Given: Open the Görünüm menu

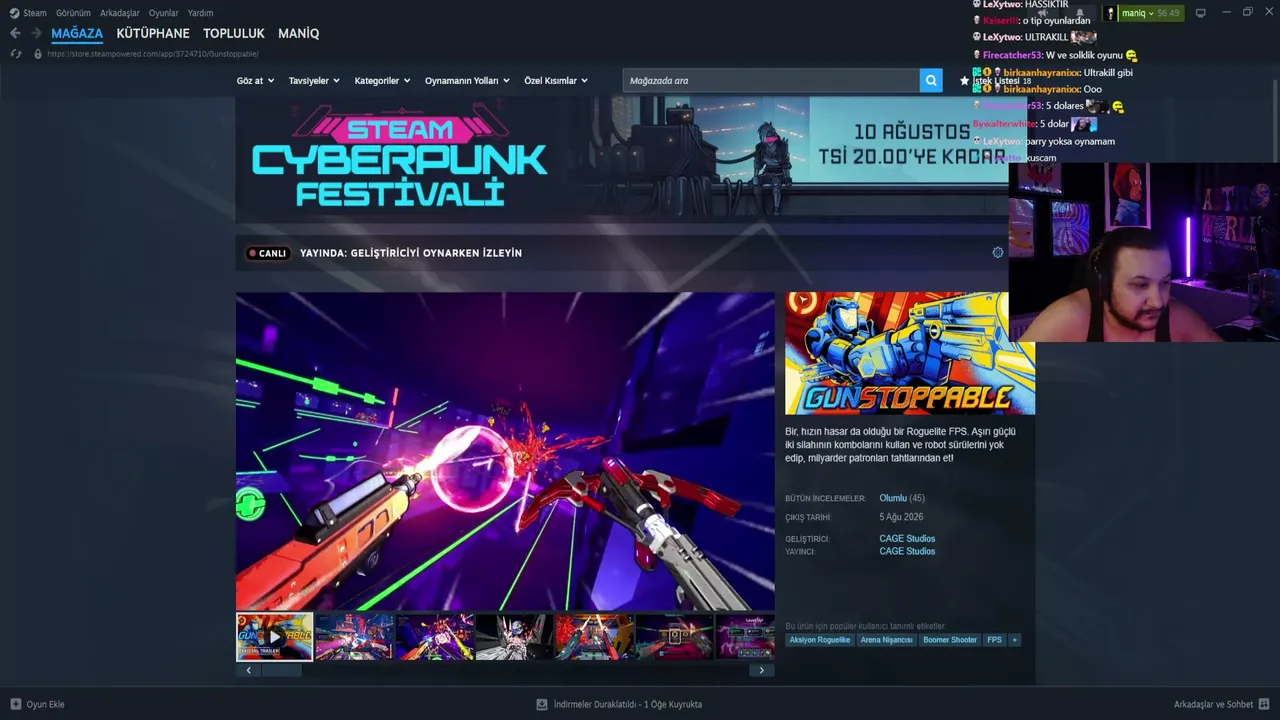Looking at the screenshot, I should point(73,13).
